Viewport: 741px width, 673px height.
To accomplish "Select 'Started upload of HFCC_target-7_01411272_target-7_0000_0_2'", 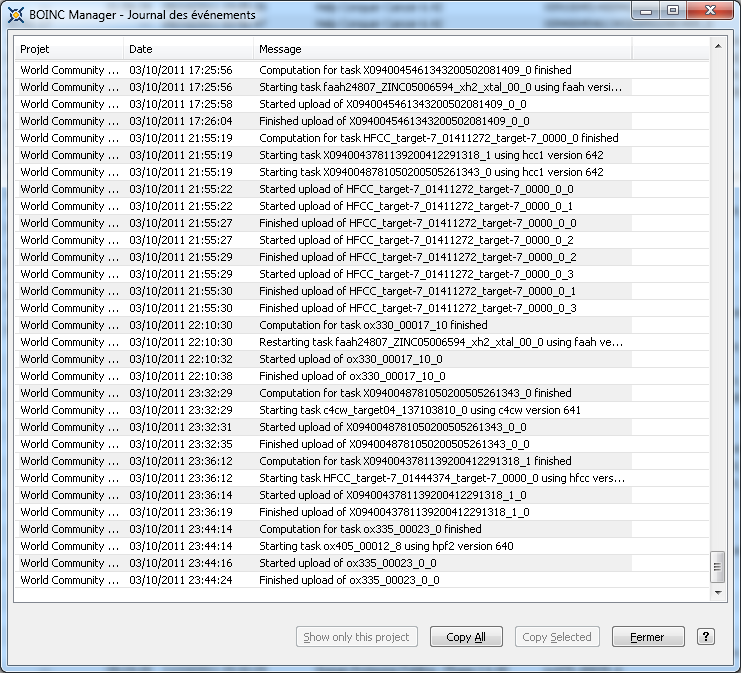I will pos(416,240).
